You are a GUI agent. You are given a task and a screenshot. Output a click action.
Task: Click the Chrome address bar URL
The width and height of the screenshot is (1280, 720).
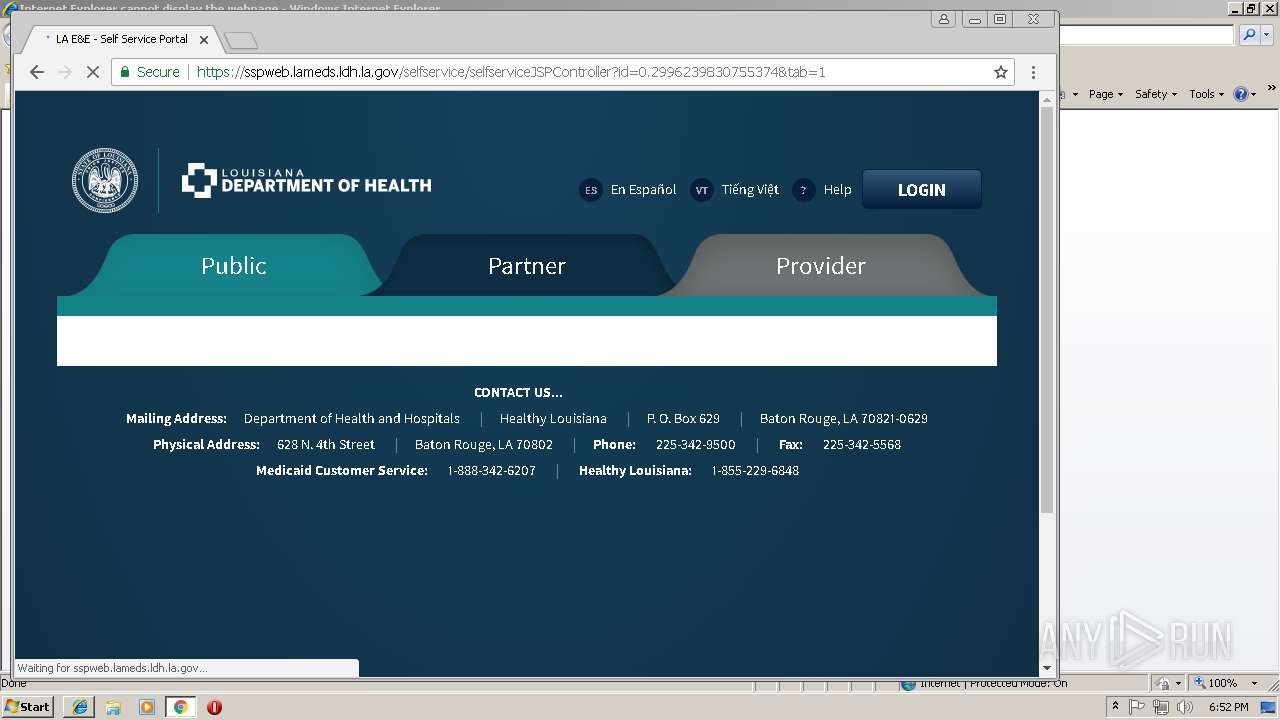click(x=510, y=72)
